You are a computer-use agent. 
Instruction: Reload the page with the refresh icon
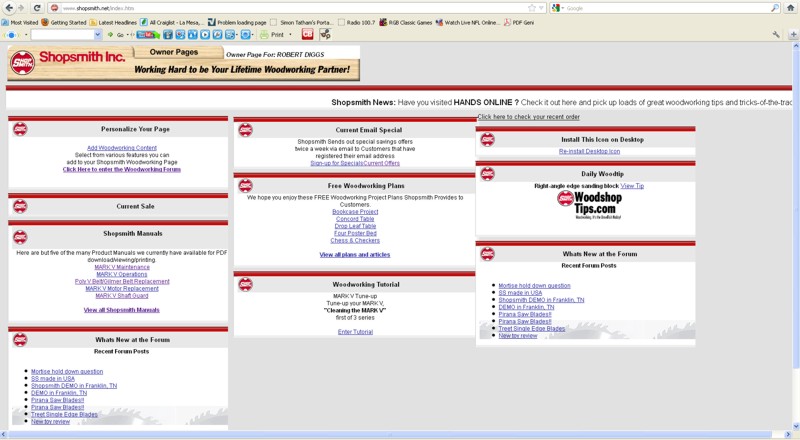tap(37, 8)
